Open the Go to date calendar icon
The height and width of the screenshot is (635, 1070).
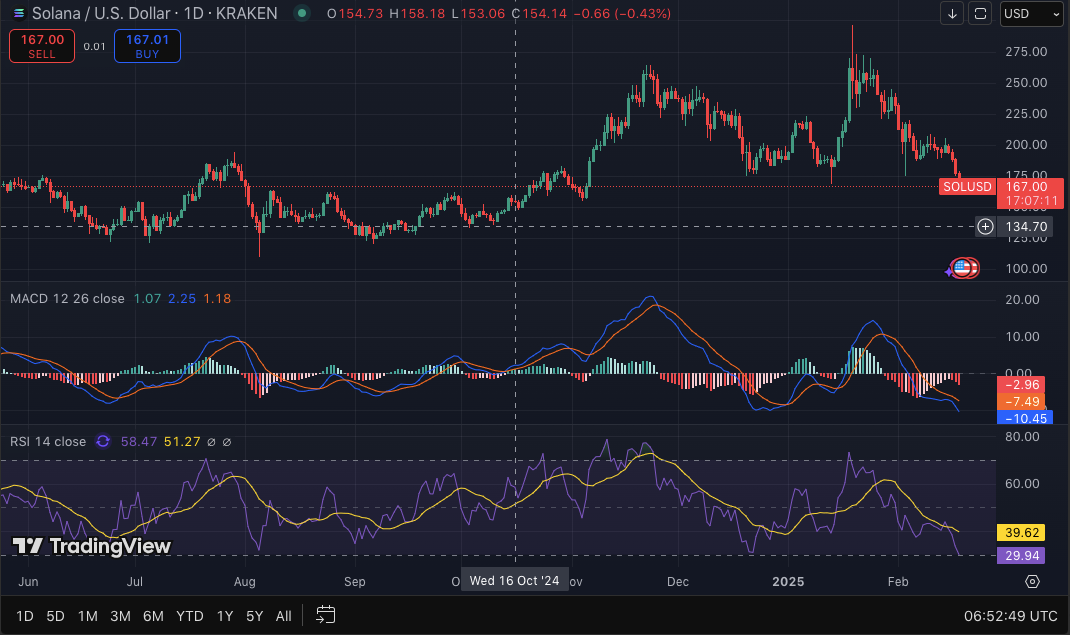coord(325,615)
